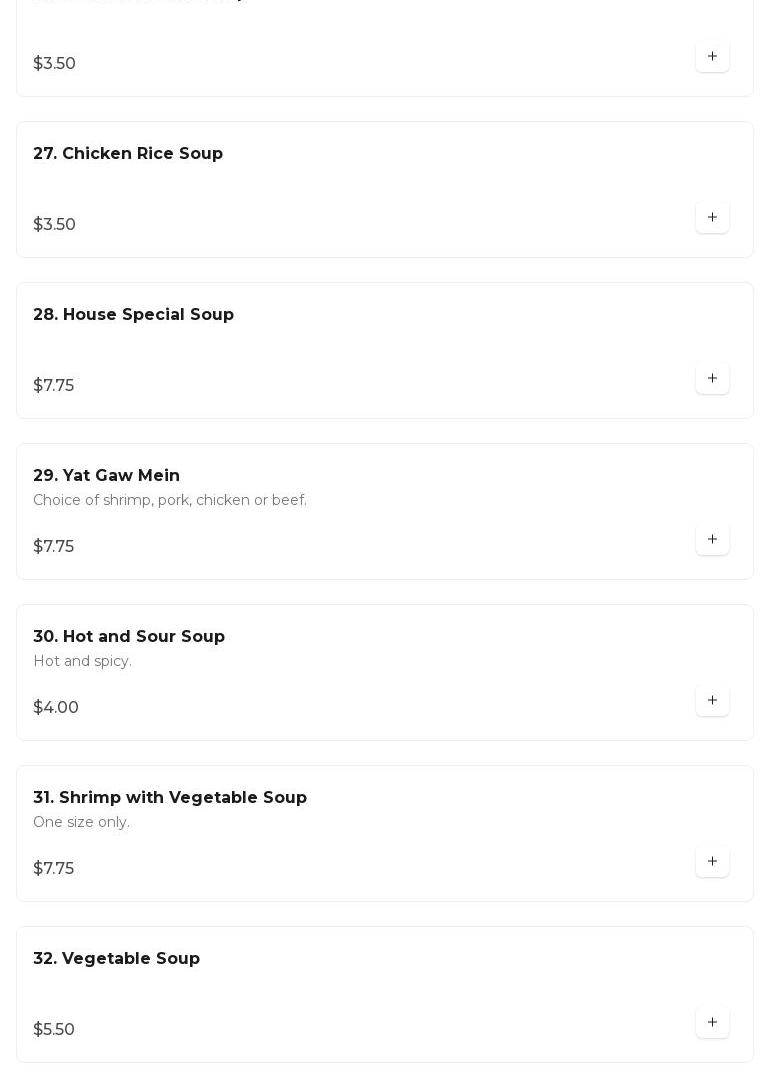Click the $4.00 price of Hot and Sour Soup
The width and height of the screenshot is (770, 1084).
56,708
